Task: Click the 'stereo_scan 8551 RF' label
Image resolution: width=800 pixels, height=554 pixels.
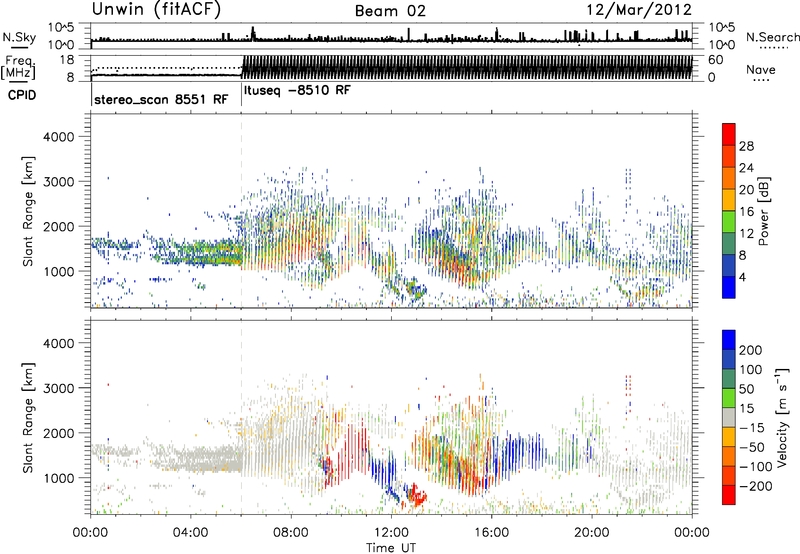Action: (x=161, y=99)
